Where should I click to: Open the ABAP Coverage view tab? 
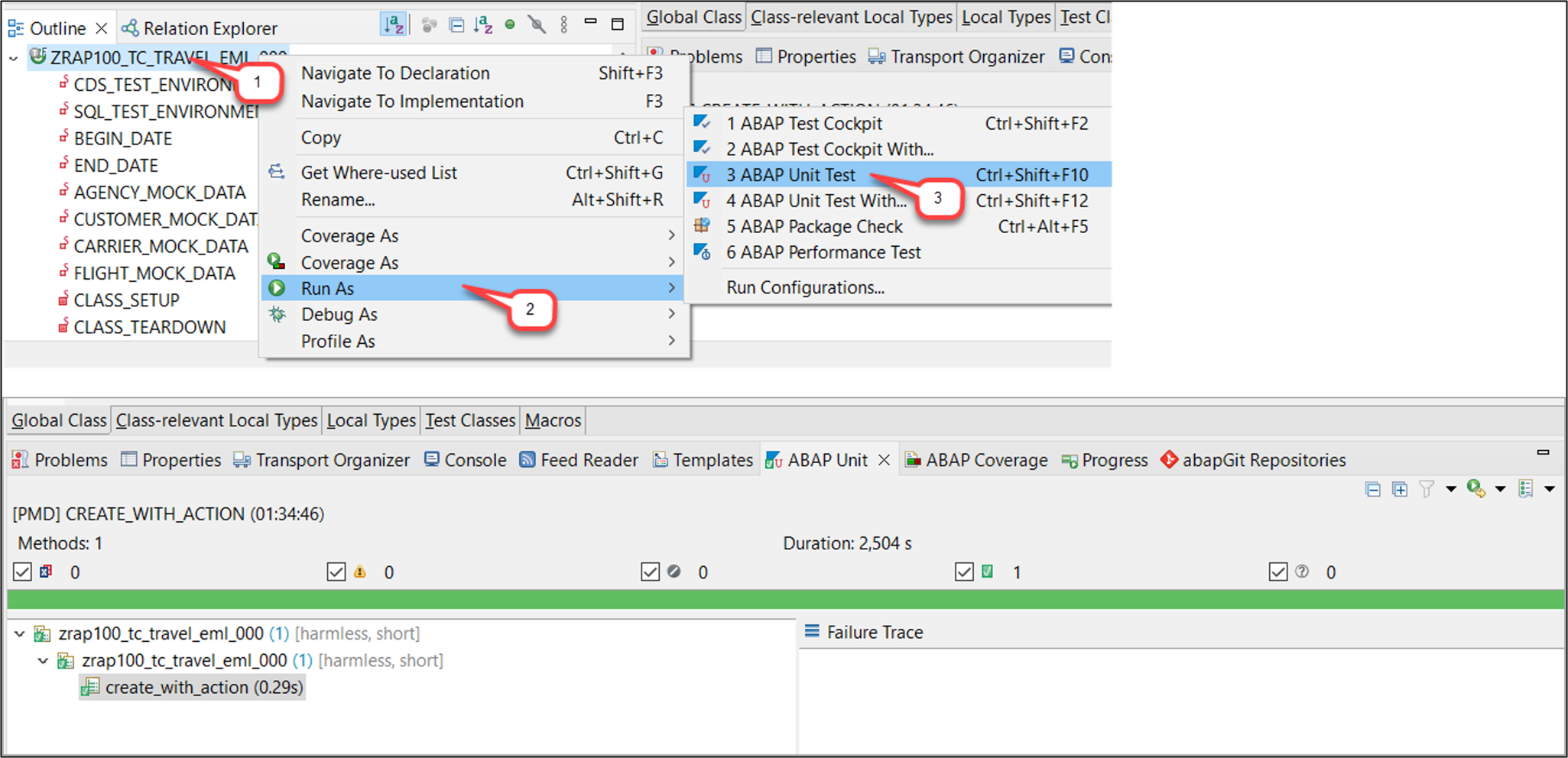[976, 460]
